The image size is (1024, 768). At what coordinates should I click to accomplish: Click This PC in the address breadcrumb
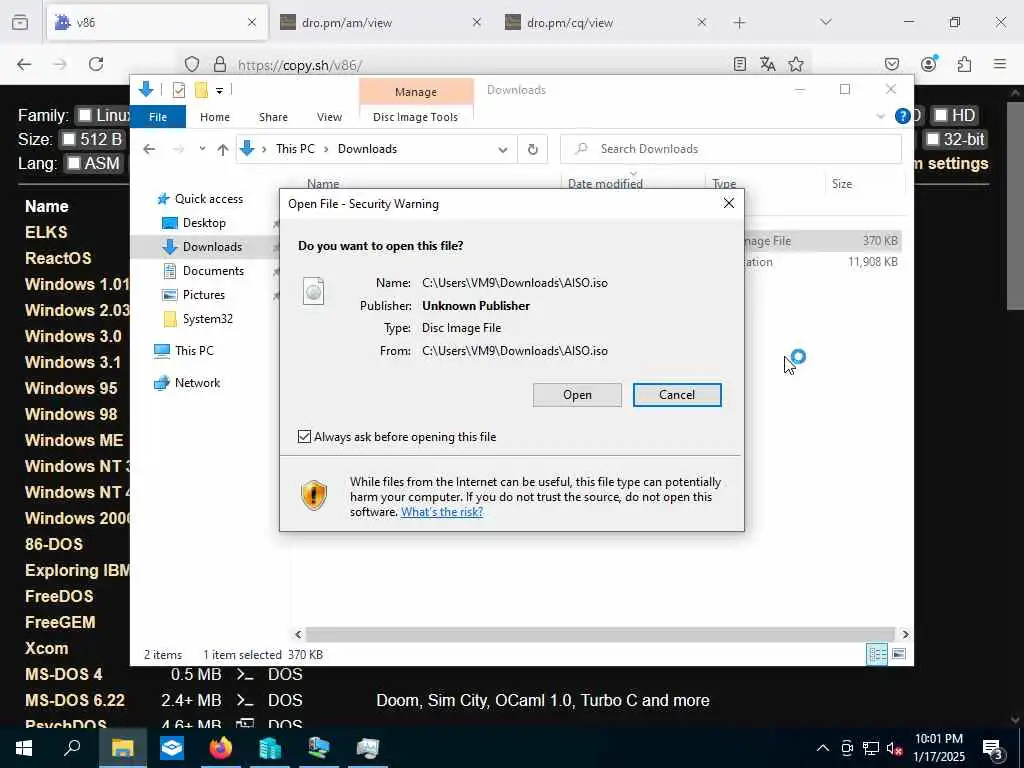(295, 149)
